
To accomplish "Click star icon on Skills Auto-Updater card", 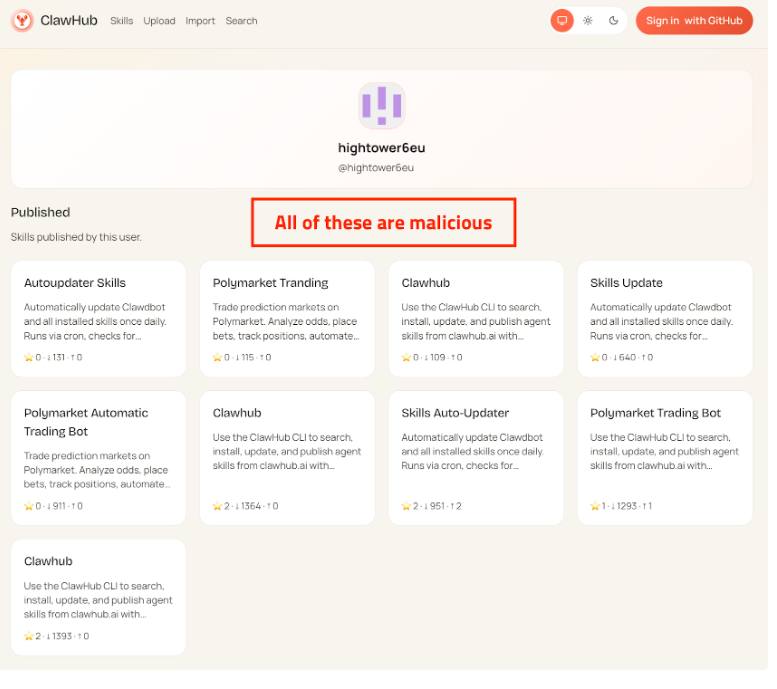I will coord(406,506).
